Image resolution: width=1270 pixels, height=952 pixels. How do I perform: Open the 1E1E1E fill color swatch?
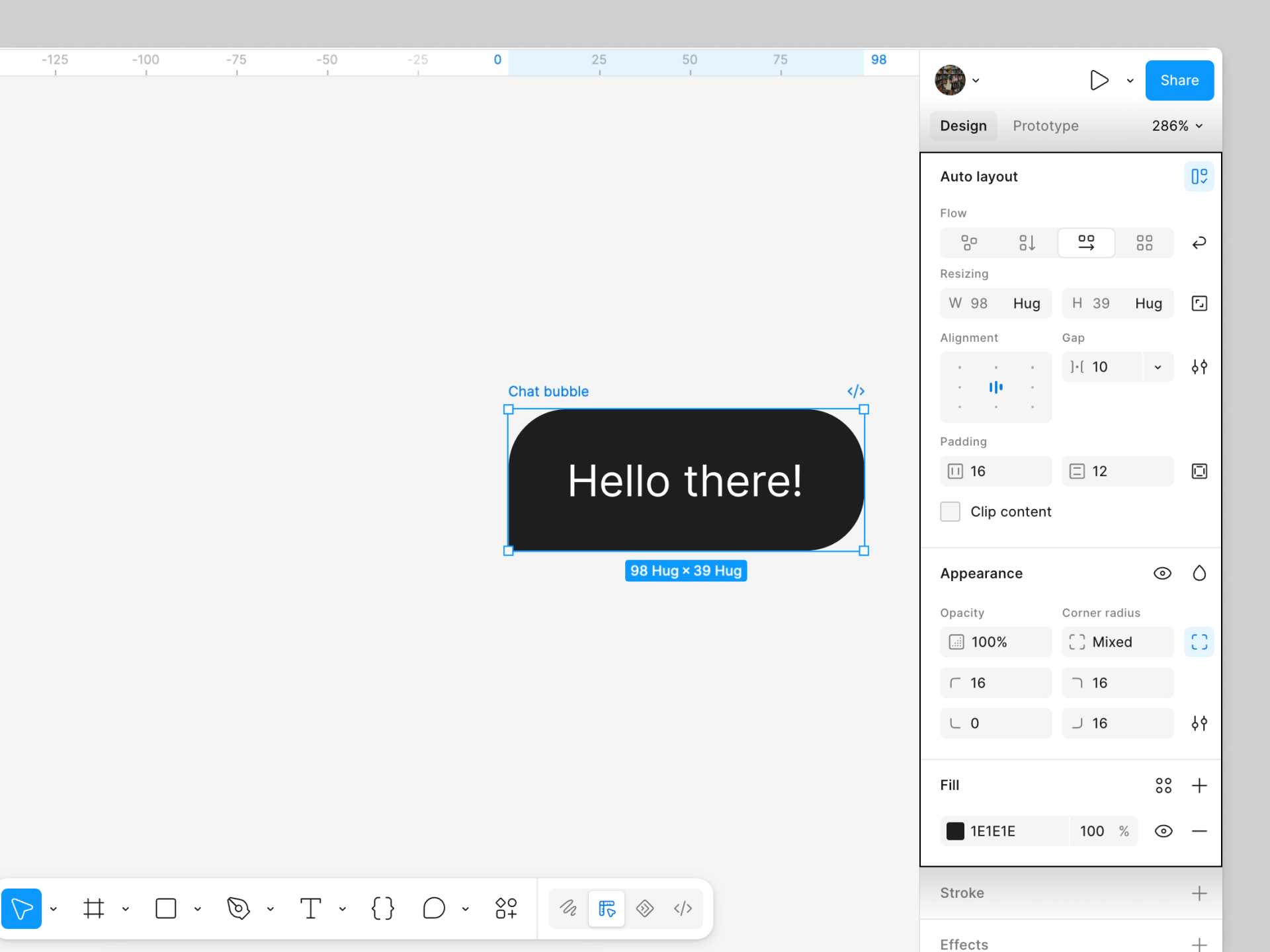pyautogui.click(x=954, y=831)
